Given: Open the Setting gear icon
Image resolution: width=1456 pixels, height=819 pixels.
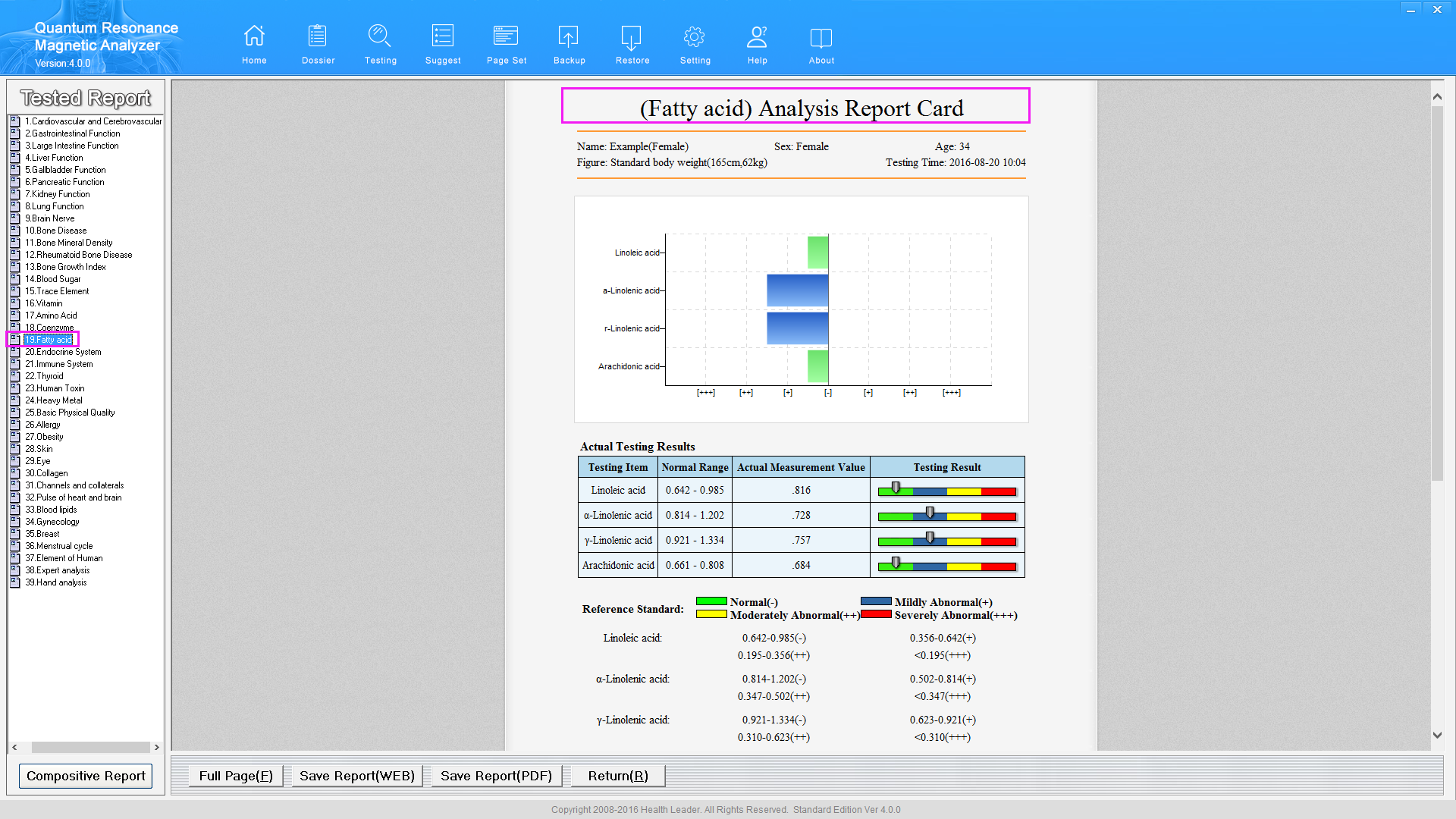Looking at the screenshot, I should pos(695,36).
